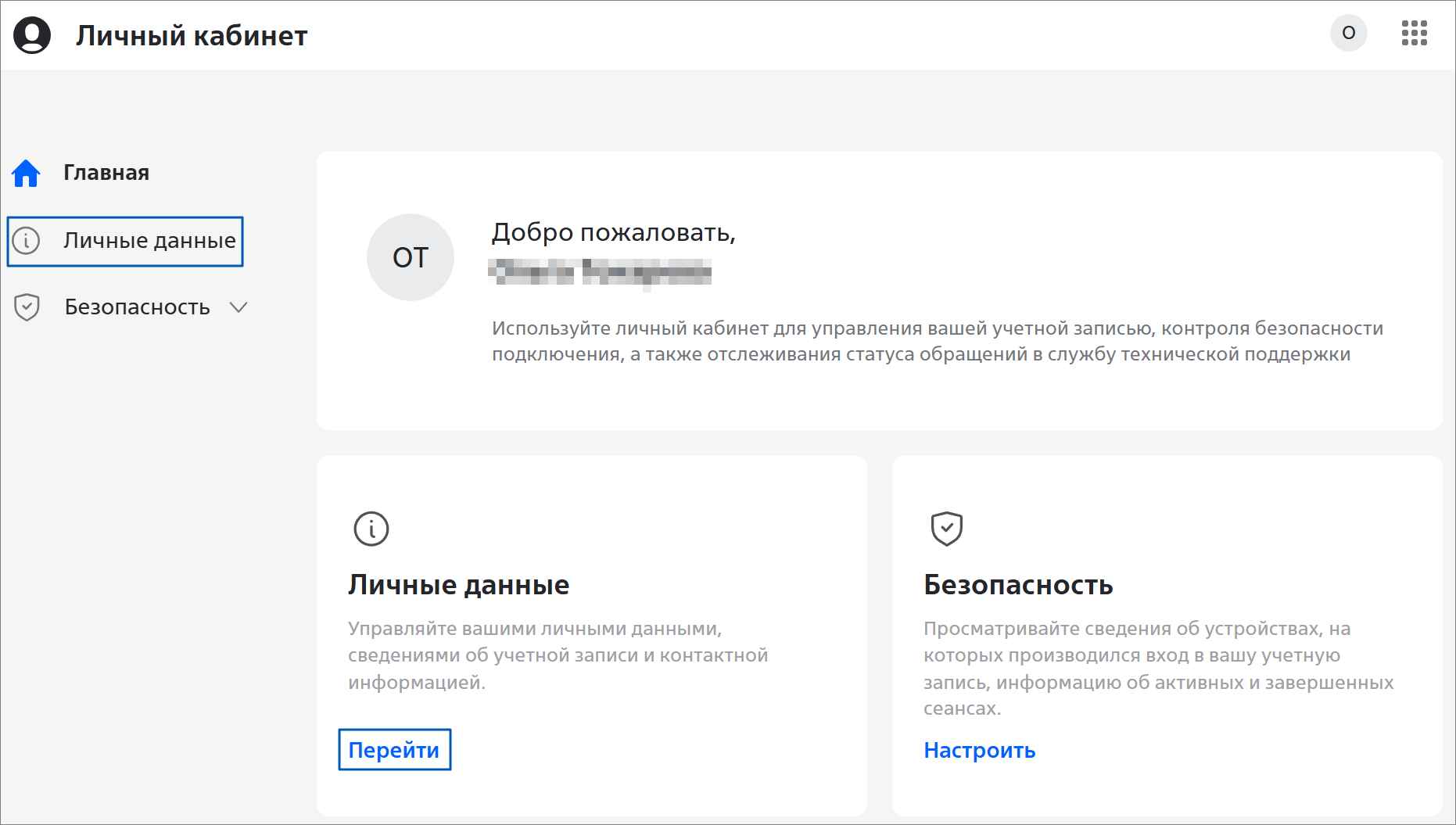Click the shield icon in the sidebar
The image size is (1456, 825).
pyautogui.click(x=27, y=307)
